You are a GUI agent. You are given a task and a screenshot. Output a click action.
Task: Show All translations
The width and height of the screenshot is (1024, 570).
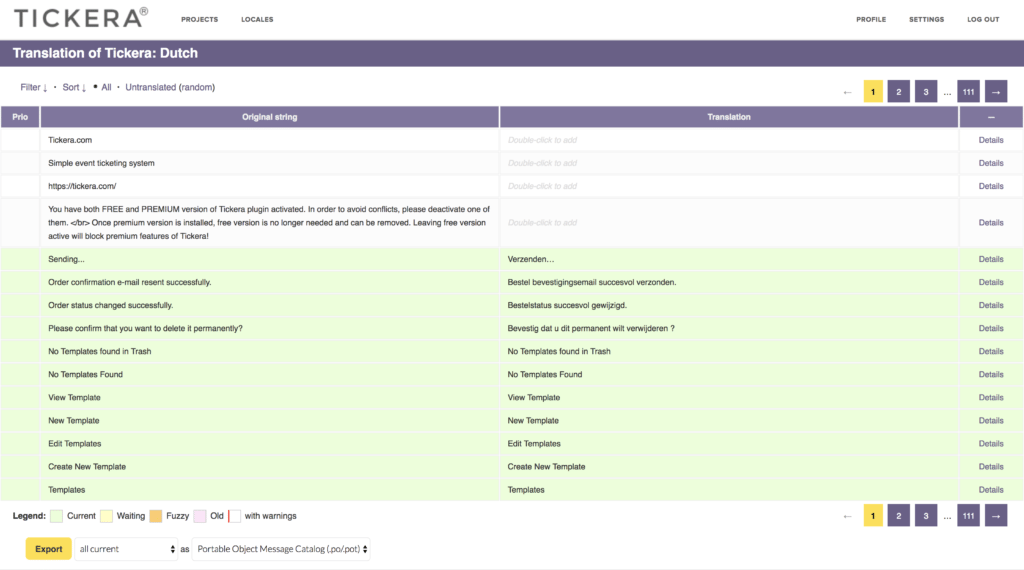106,87
